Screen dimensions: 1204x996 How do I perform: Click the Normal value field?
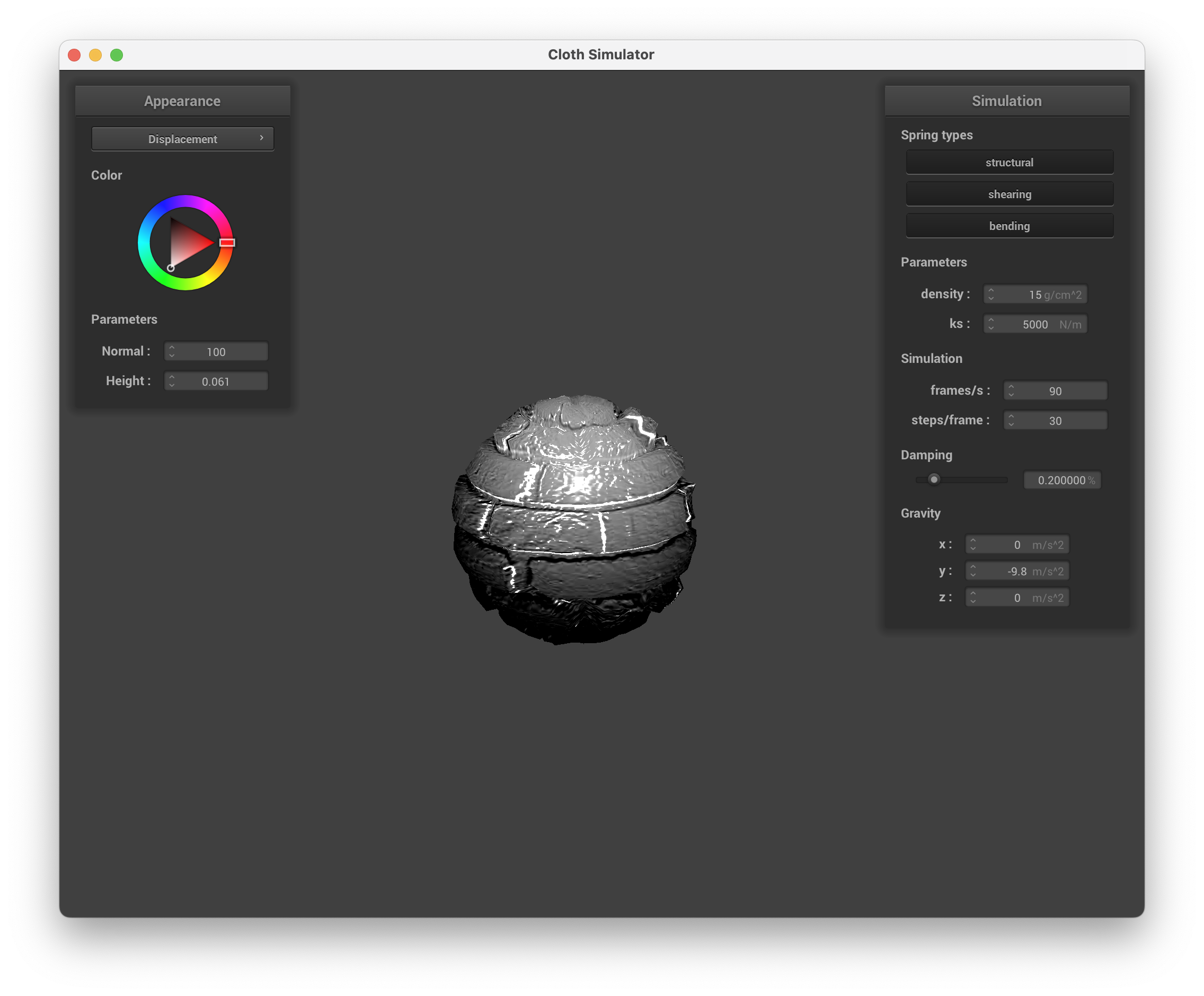click(216, 351)
